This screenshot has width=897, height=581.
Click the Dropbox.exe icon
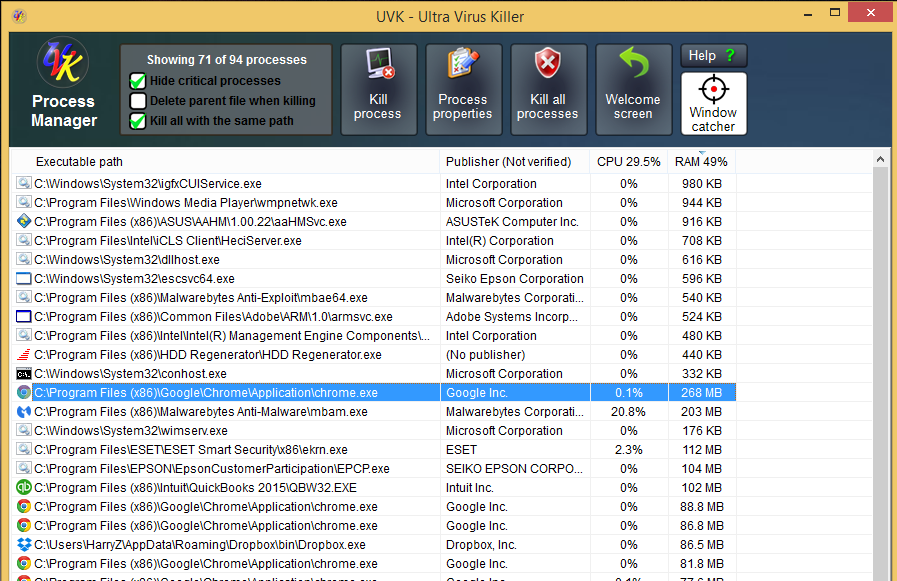point(23,544)
